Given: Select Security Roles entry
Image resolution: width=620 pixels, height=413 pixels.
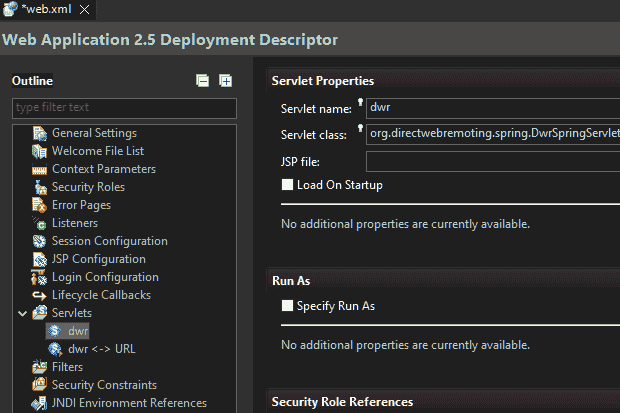Looking at the screenshot, I should tap(88, 187).
